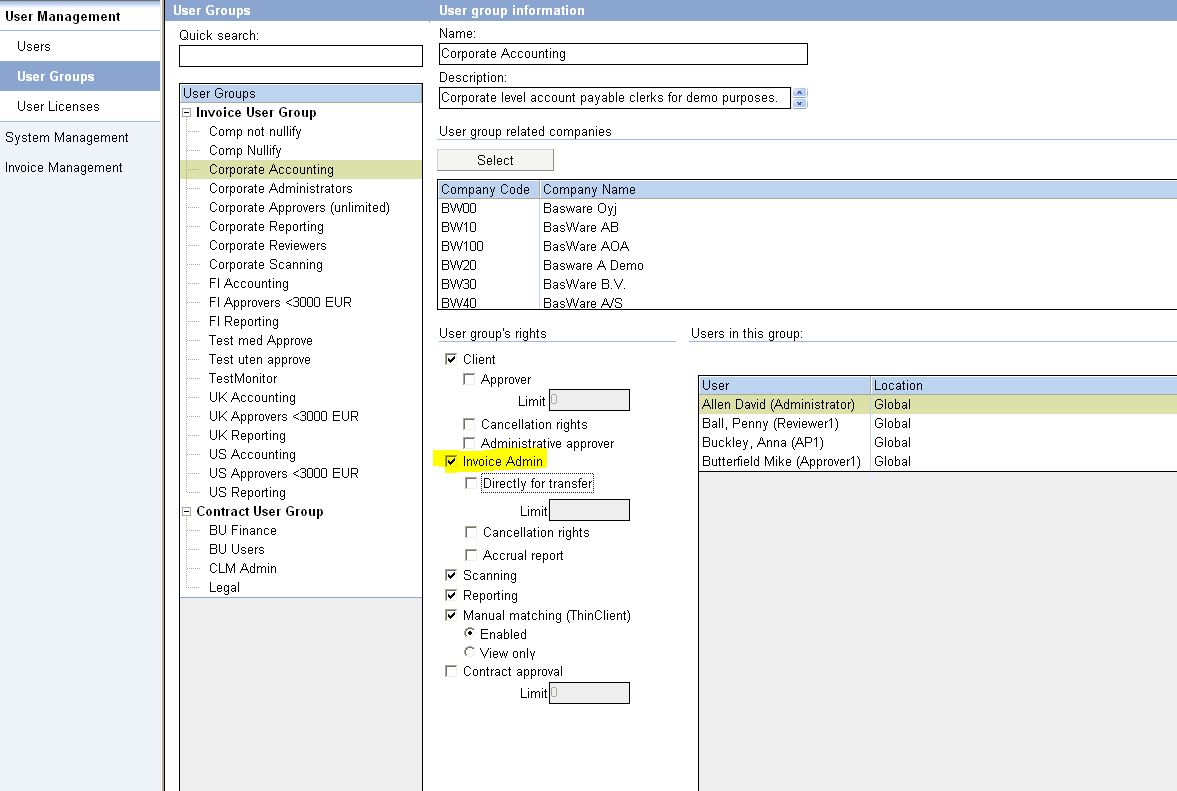This screenshot has width=1177, height=791.
Task: Select user Buckley, Anna (AP1)
Action: click(938, 443)
